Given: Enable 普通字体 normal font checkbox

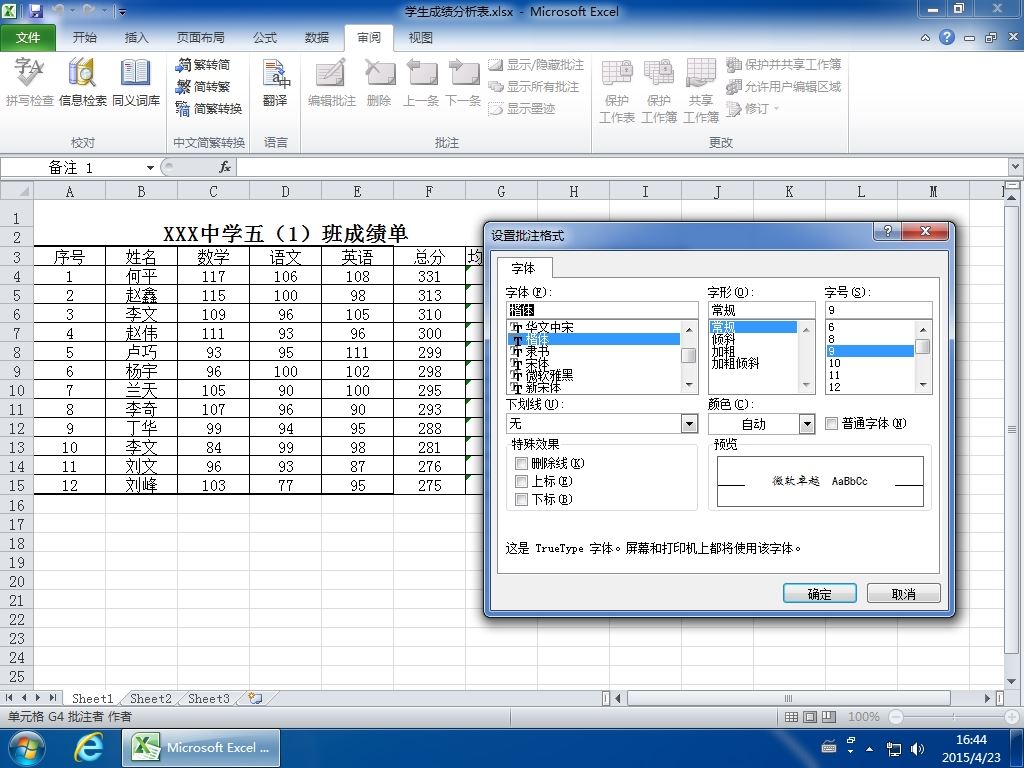Looking at the screenshot, I should coord(831,424).
